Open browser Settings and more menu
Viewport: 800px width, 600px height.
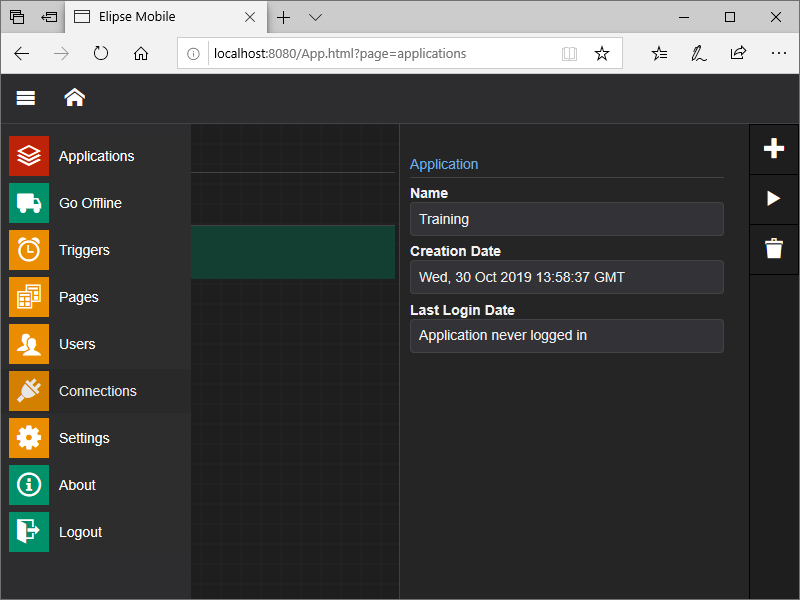coord(778,53)
